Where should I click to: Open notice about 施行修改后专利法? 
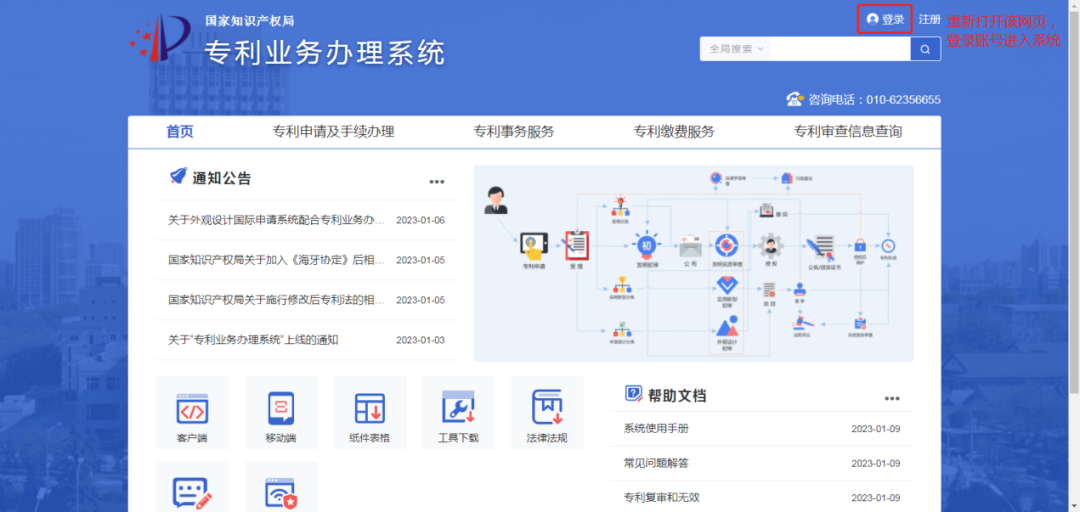tap(276, 300)
